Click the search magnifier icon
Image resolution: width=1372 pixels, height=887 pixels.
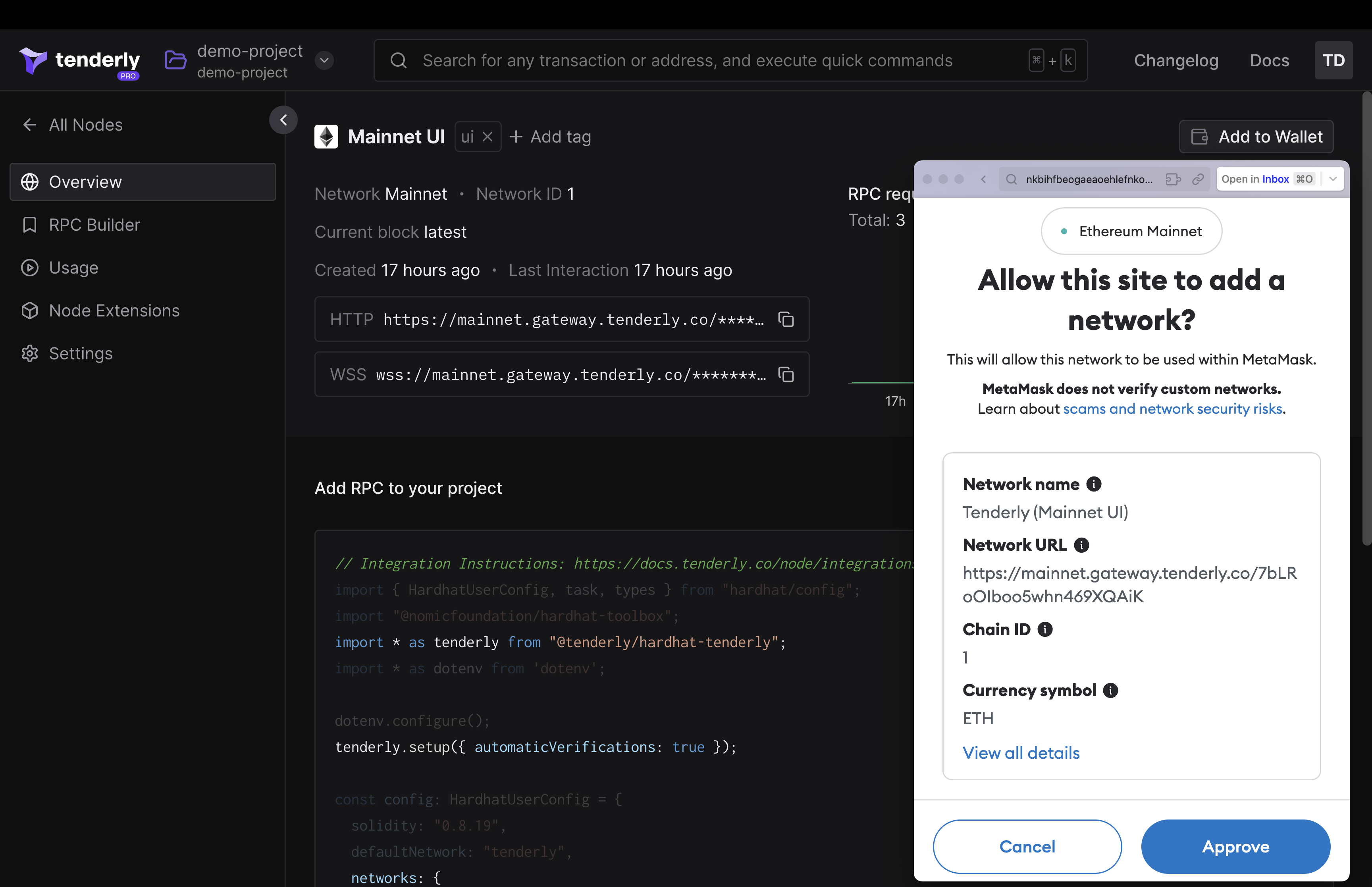(x=399, y=60)
